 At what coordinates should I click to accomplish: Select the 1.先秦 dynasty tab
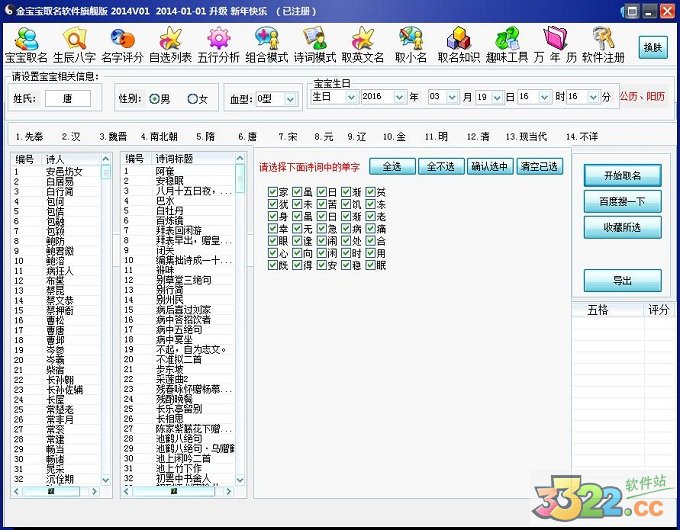29,137
